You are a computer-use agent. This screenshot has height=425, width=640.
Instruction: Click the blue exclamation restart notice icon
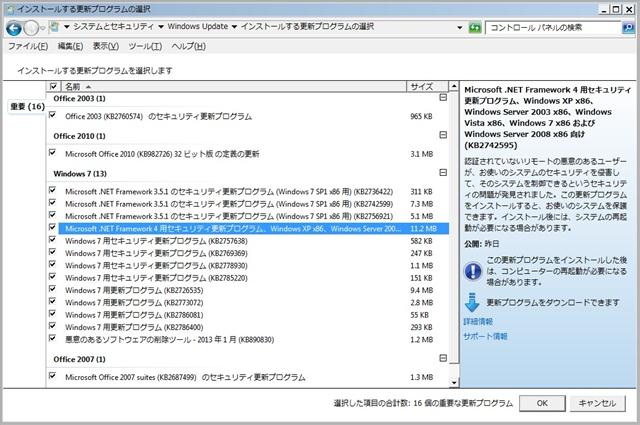click(473, 271)
